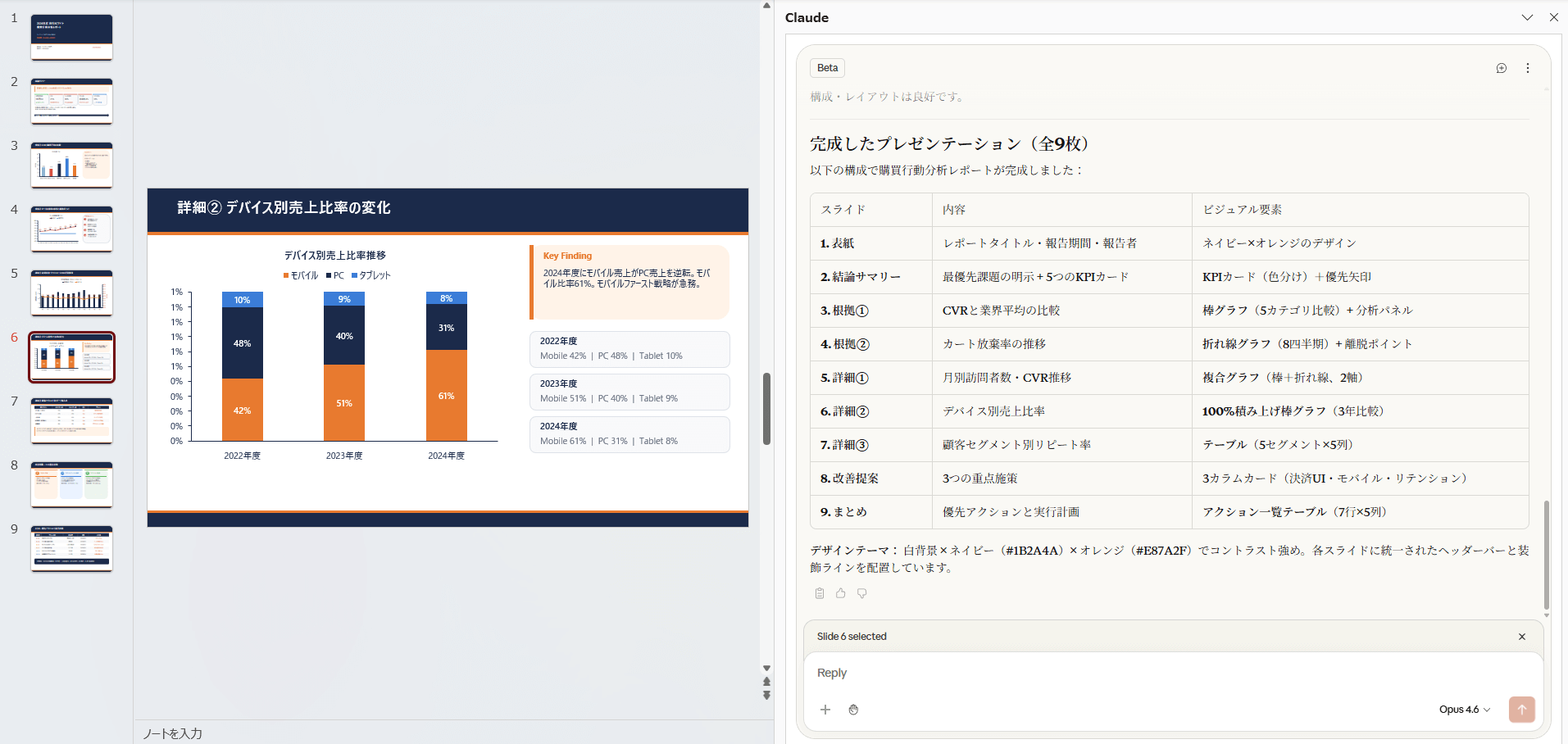Start a new chat in Claude panel
The width and height of the screenshot is (1568, 744).
(x=1501, y=69)
